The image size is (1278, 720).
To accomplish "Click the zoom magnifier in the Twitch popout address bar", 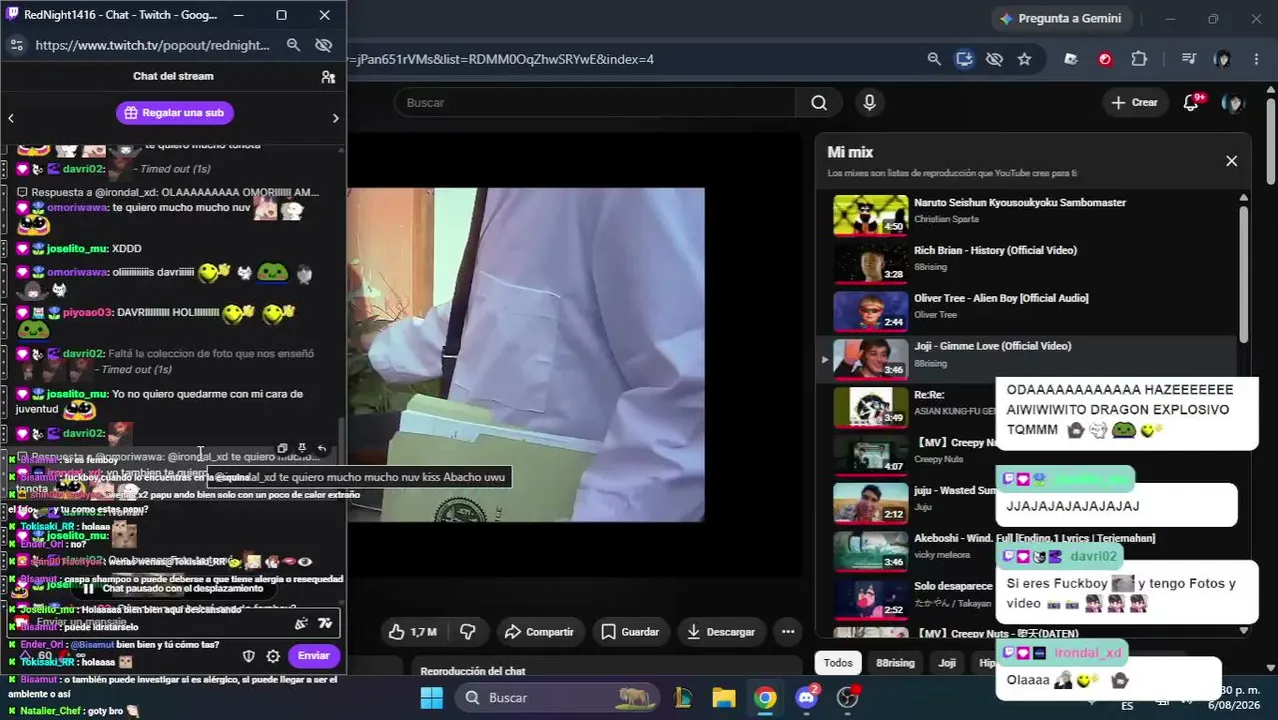I will (x=293, y=45).
